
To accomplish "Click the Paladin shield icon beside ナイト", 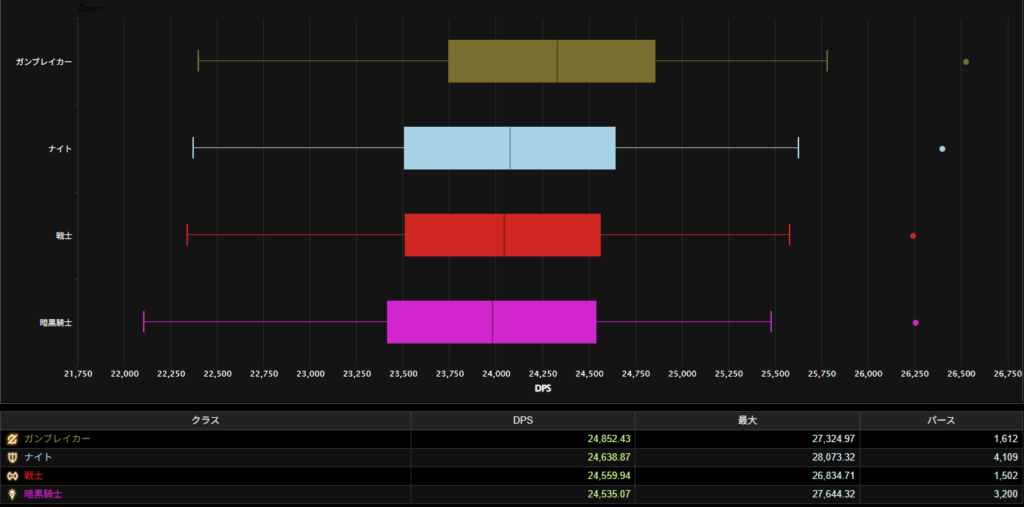I will coord(12,457).
